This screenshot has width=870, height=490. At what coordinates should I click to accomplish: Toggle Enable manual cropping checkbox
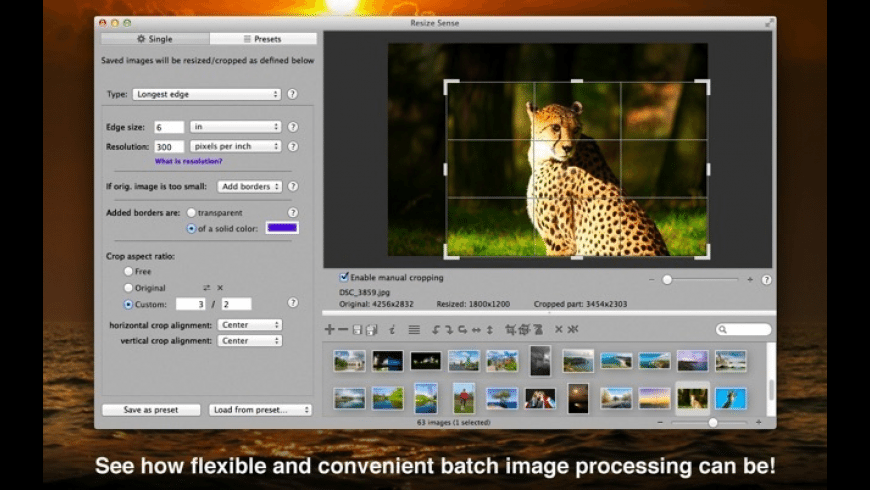pyautogui.click(x=345, y=277)
